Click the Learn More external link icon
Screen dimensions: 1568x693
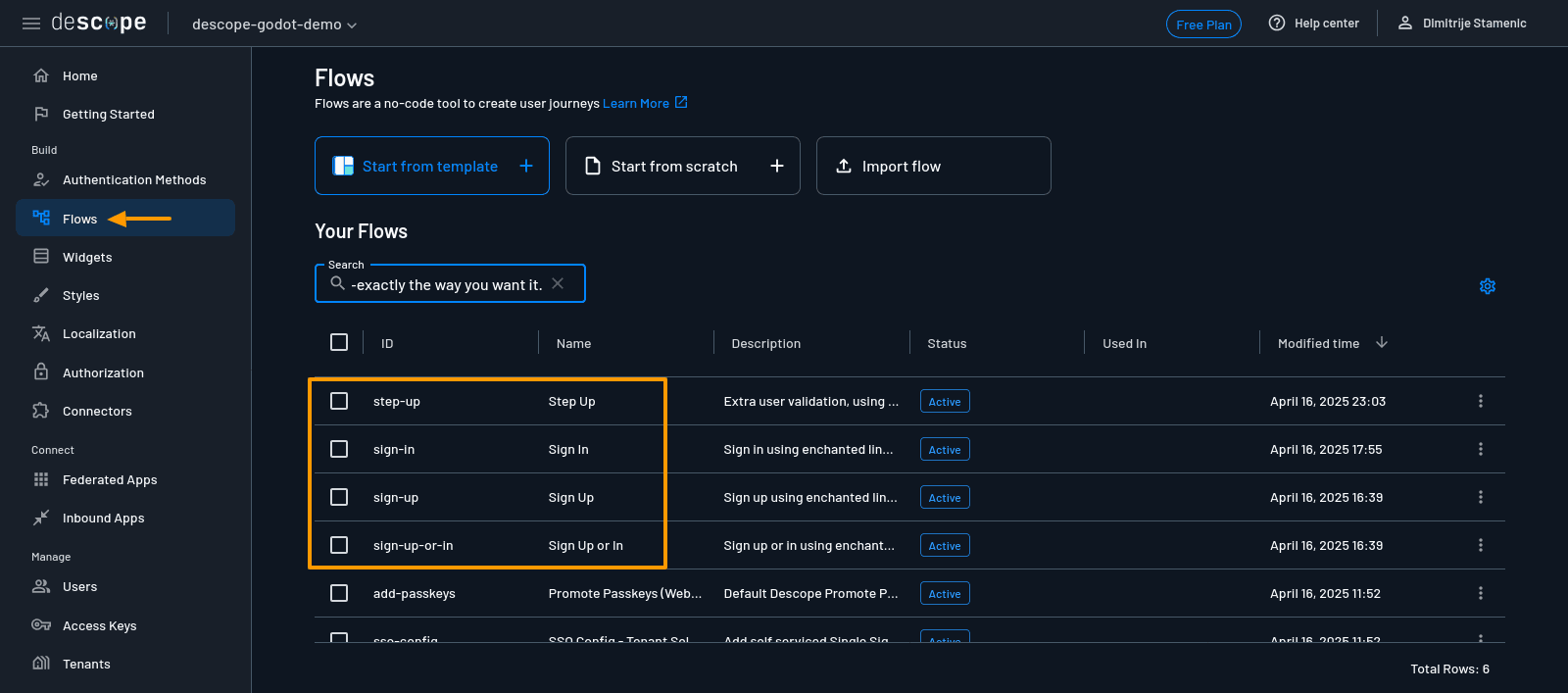click(x=681, y=103)
